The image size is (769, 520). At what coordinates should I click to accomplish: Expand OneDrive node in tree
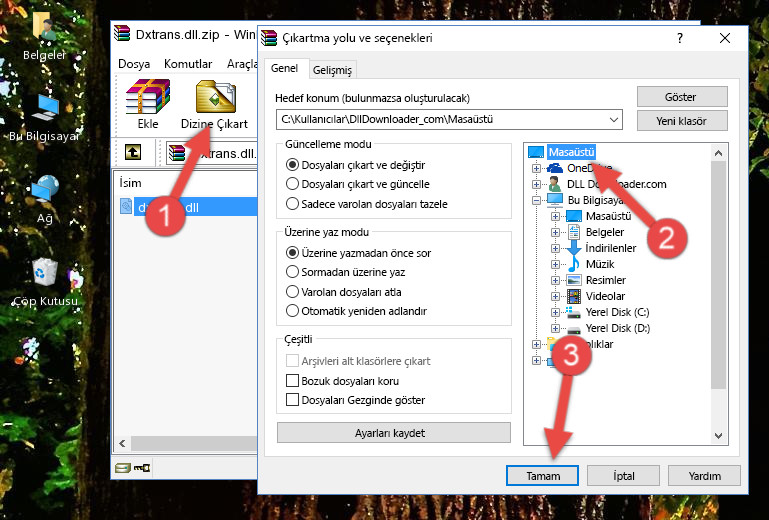(x=536, y=168)
